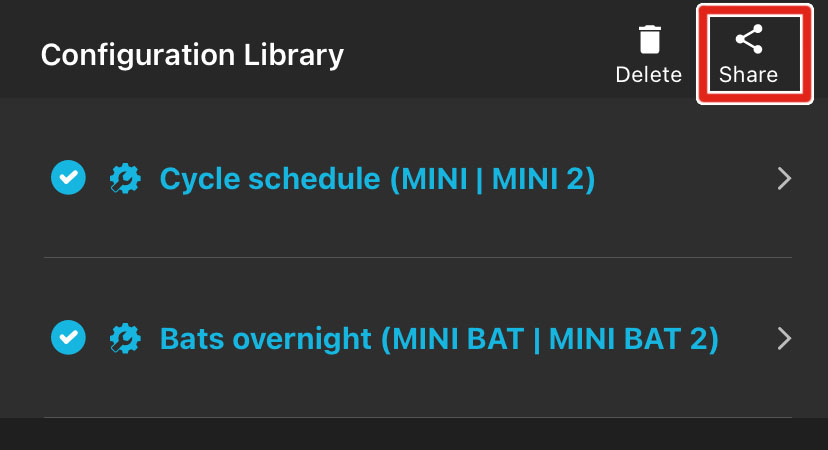Click the divider line between the two configurations

[x=418, y=257]
